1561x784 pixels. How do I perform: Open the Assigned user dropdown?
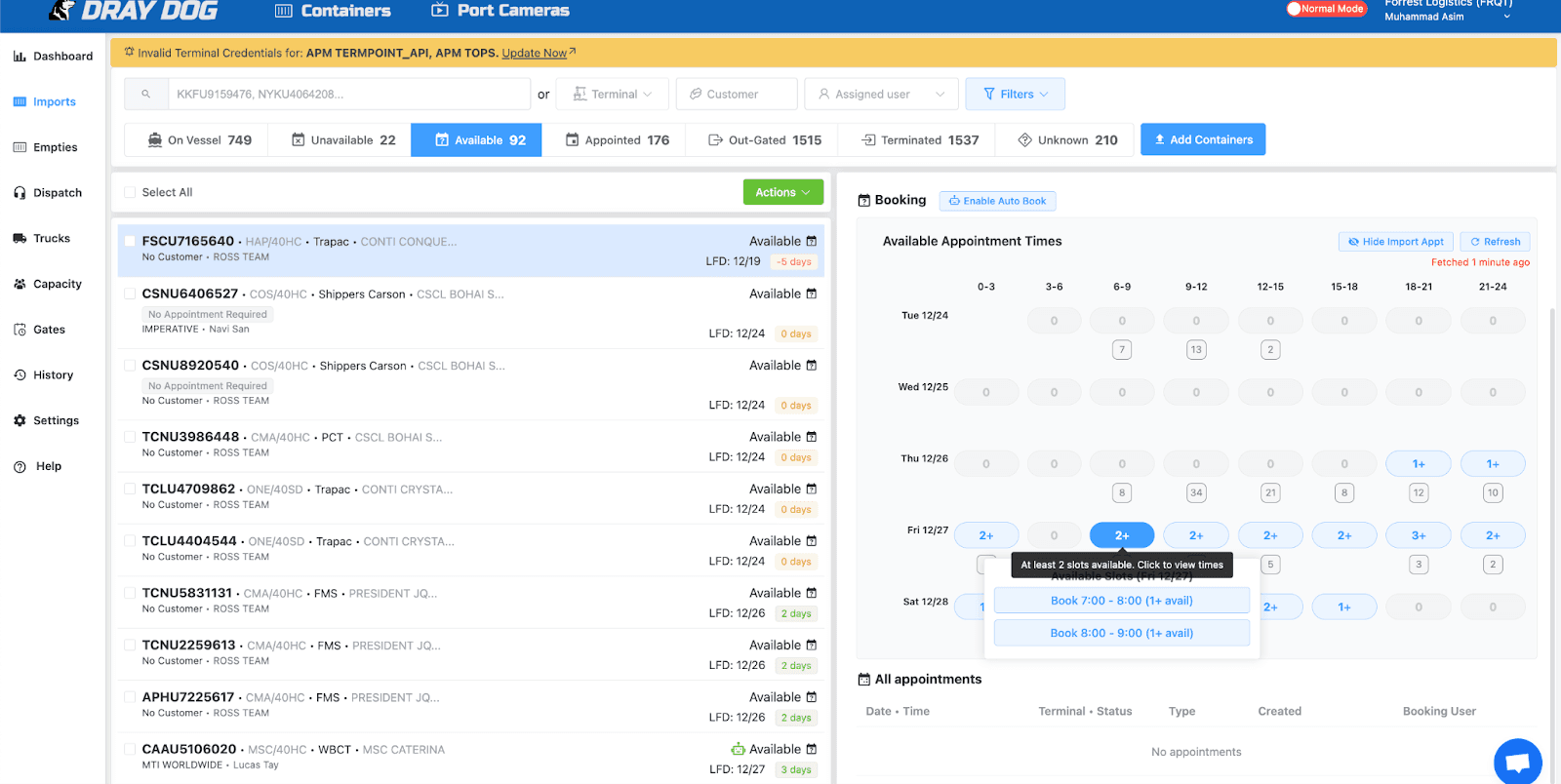point(881,95)
